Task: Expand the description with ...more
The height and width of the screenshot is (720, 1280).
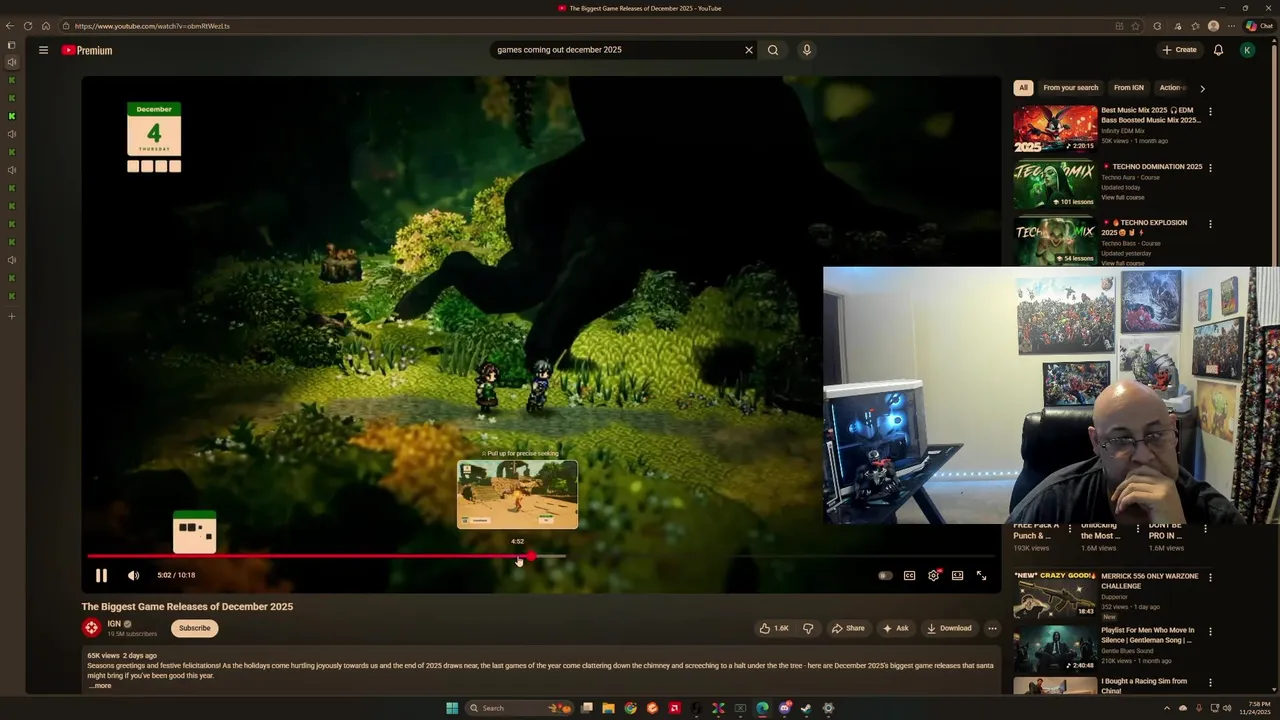Action: tap(100, 686)
